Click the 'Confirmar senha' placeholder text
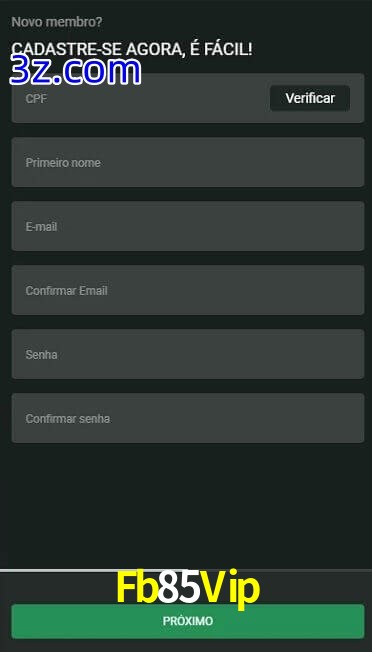 click(68, 419)
